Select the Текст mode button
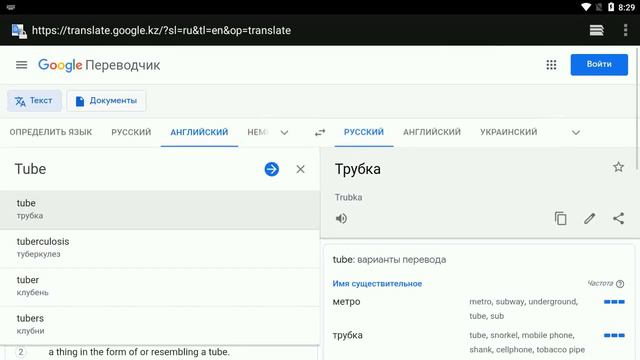640x360 pixels. 34,101
